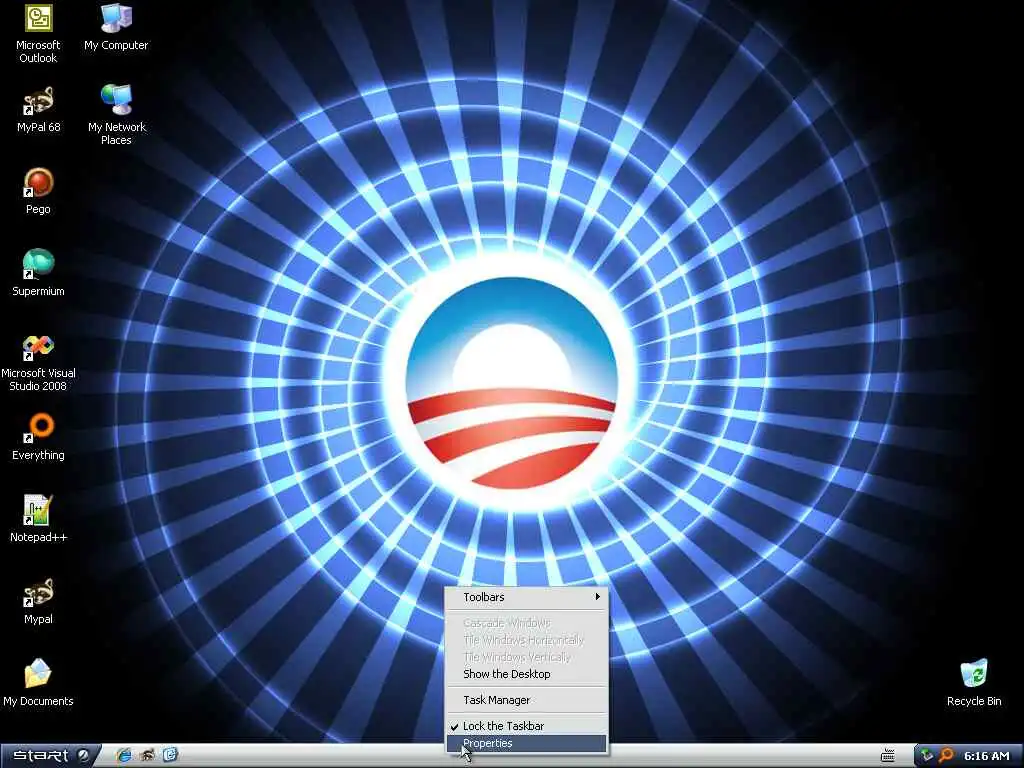1024x768 pixels.
Task: Open the keyboard language bar icon
Action: [x=888, y=756]
